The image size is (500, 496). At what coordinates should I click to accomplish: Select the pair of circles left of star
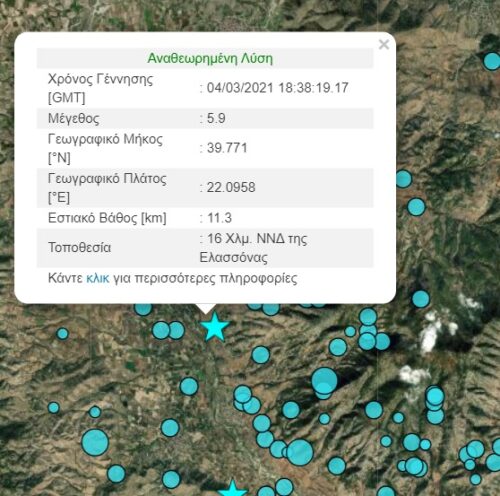(x=168, y=330)
